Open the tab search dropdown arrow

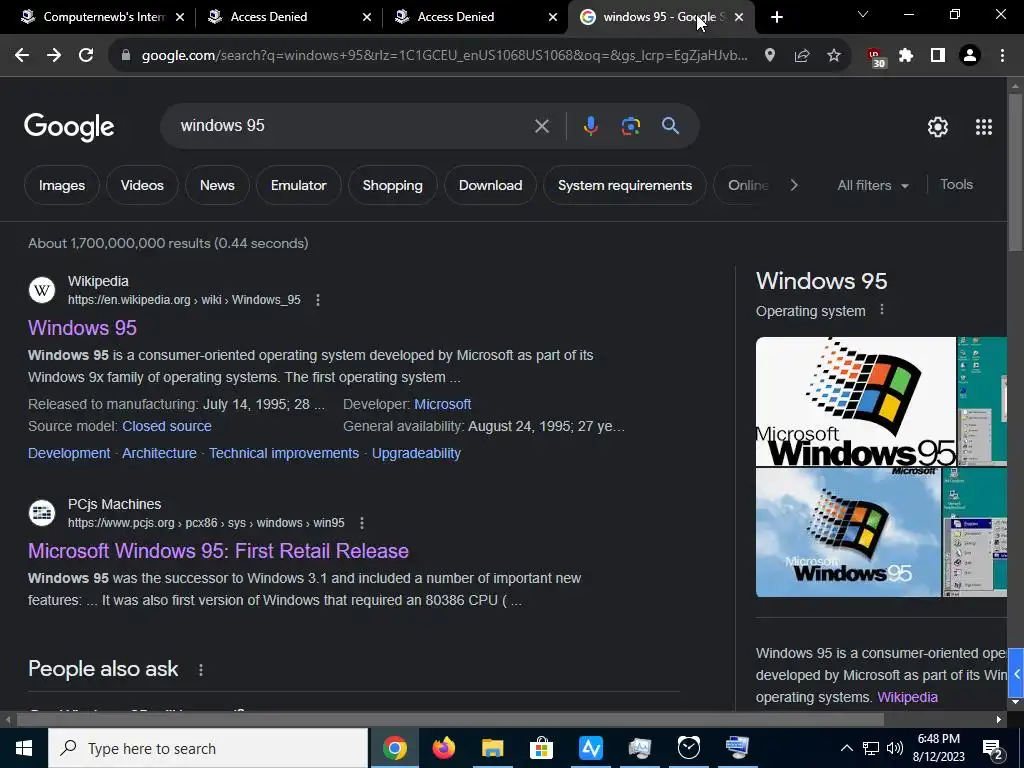click(x=863, y=15)
